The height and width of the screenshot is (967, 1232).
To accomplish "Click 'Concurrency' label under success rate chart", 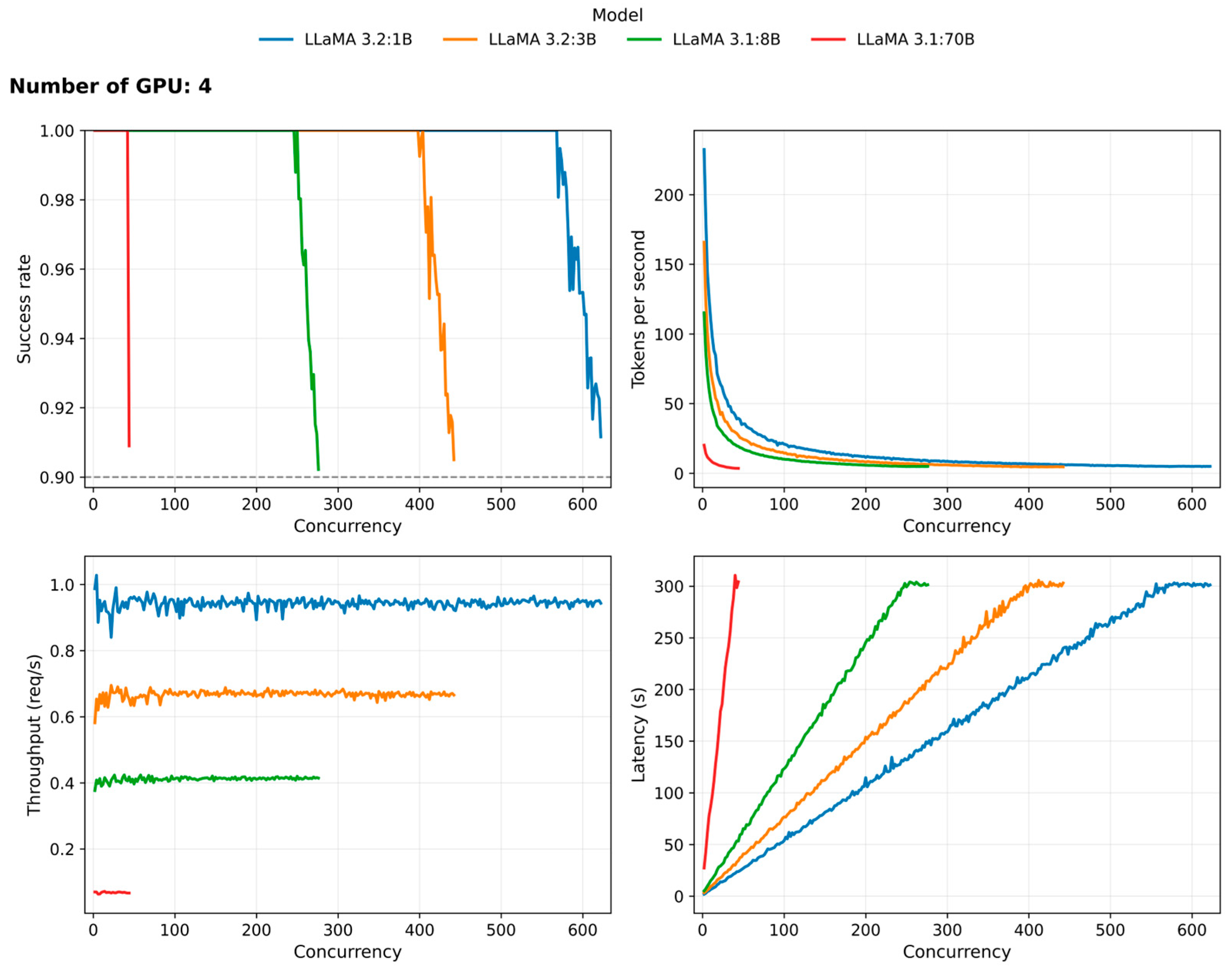I will click(347, 526).
